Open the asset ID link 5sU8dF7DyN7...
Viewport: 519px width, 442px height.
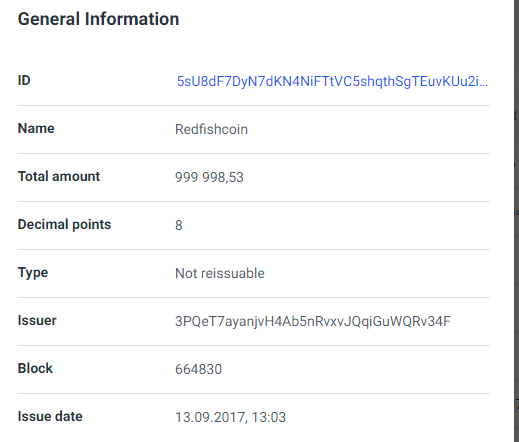pos(332,82)
